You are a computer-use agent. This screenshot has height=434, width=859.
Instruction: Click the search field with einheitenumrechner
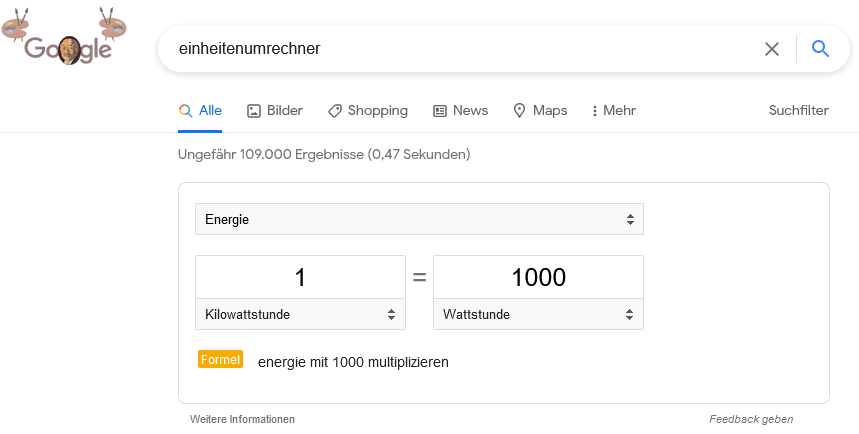(x=460, y=49)
